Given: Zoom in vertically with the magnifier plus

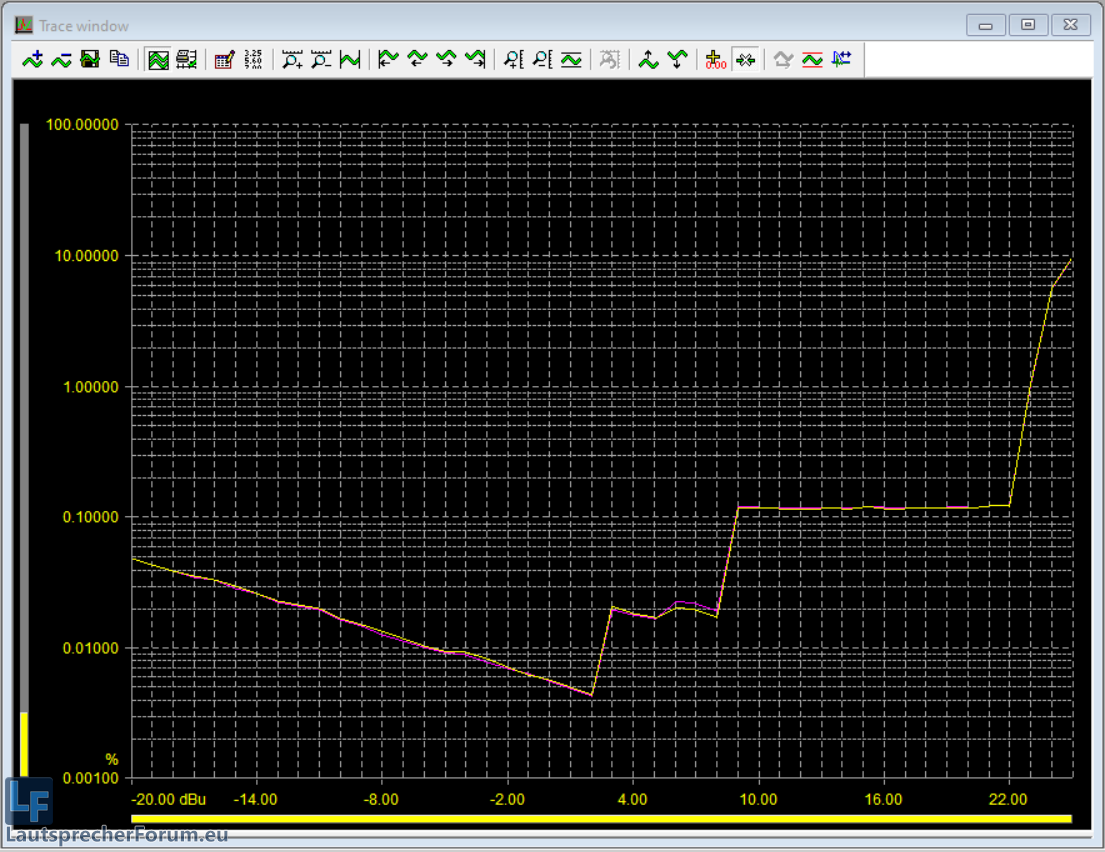Looking at the screenshot, I should point(513,60).
